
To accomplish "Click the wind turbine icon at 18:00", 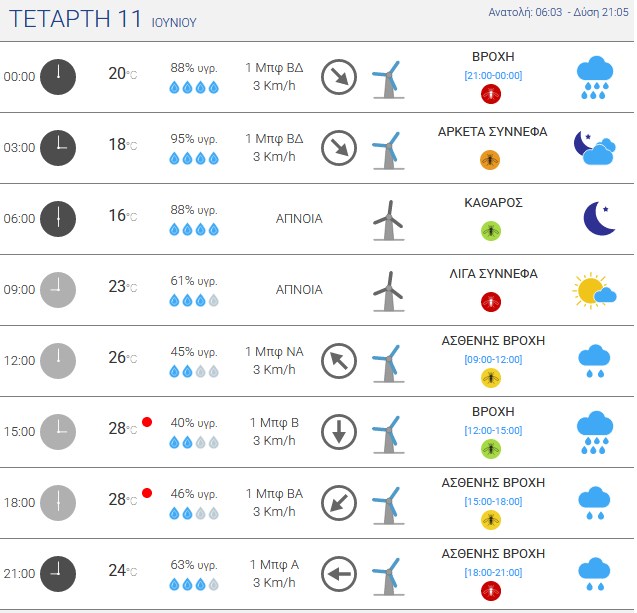I will (x=388, y=506).
